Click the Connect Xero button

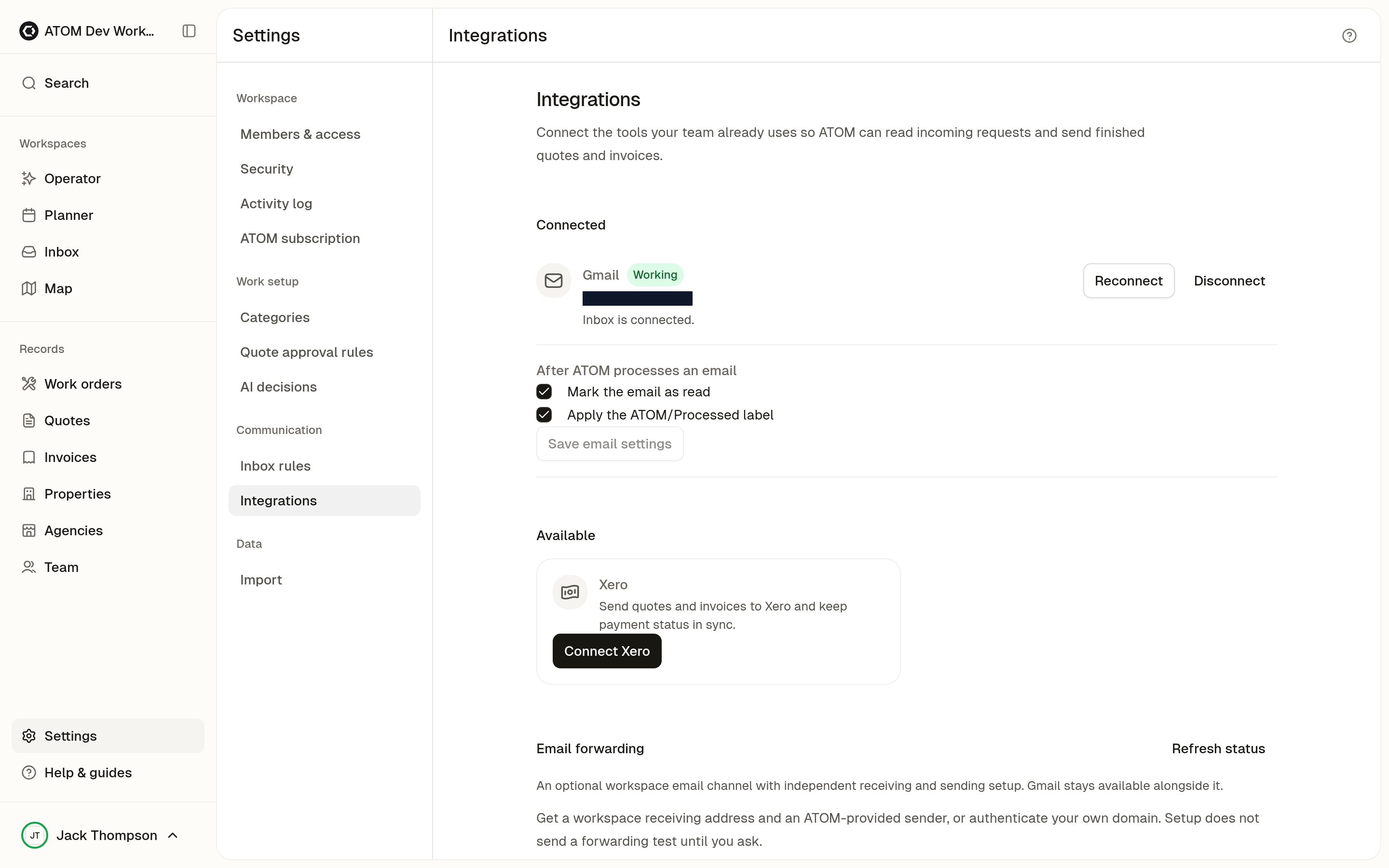click(x=607, y=651)
